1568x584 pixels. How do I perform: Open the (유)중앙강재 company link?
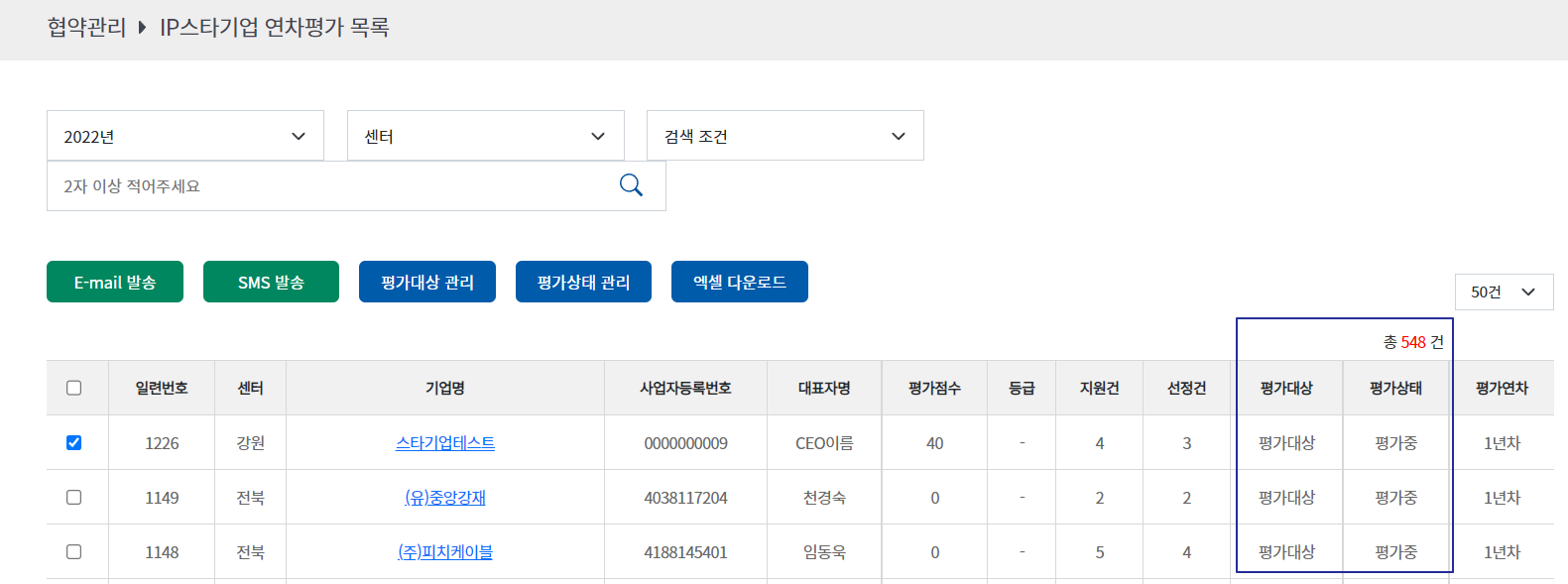[x=444, y=498]
